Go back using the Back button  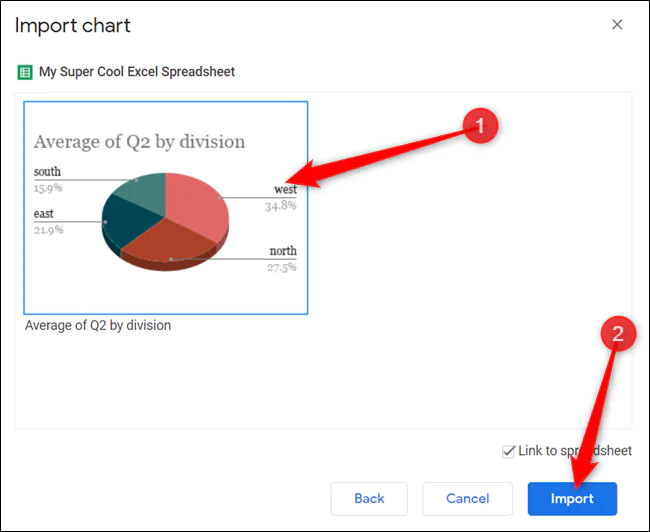369,498
